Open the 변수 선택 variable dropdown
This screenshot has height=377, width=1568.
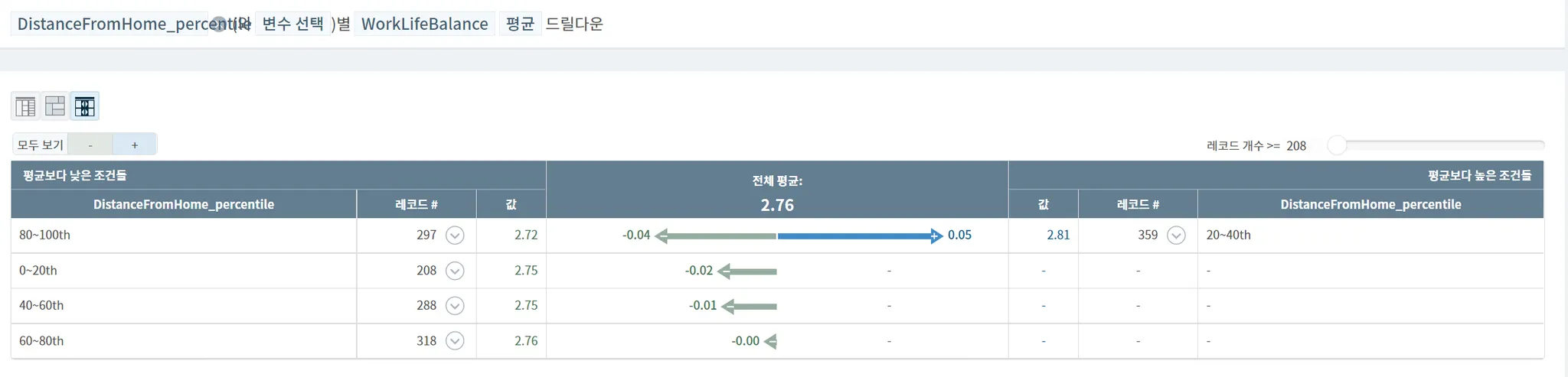pyautogui.click(x=292, y=24)
